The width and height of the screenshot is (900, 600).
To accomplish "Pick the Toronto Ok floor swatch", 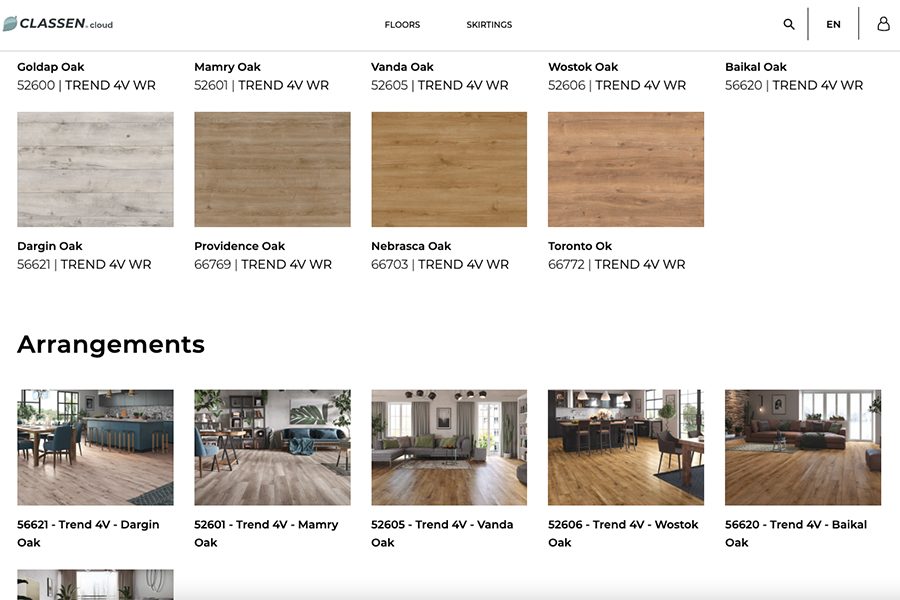I will pyautogui.click(x=626, y=169).
